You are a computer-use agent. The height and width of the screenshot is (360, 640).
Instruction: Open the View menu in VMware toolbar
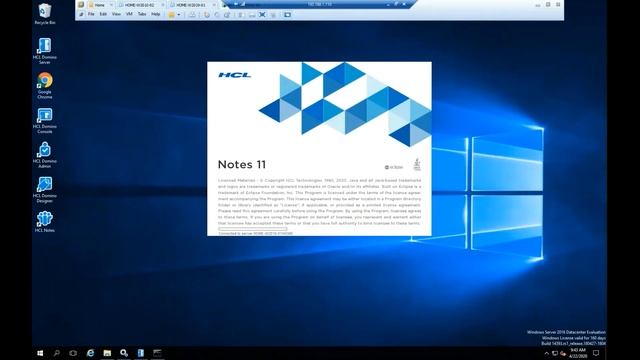116,14
